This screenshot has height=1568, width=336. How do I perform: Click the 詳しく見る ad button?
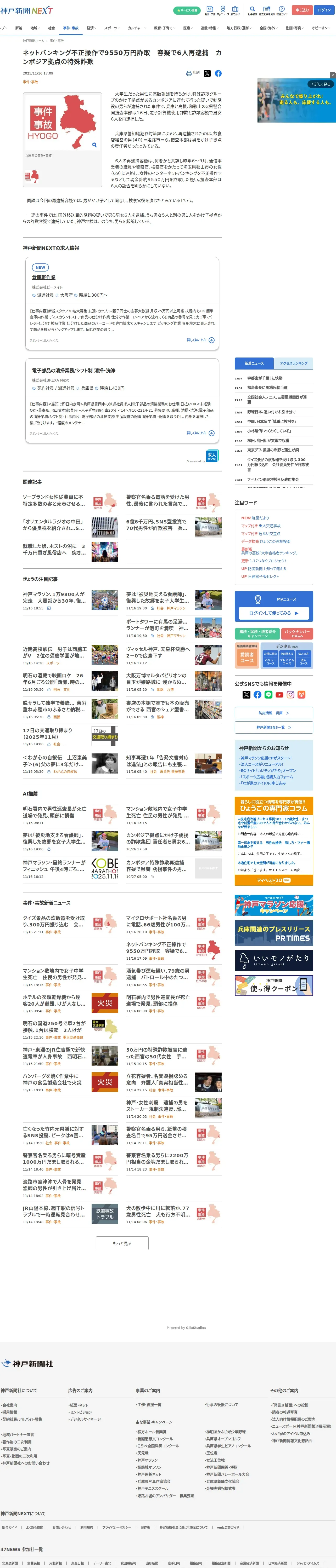[x=321, y=84]
